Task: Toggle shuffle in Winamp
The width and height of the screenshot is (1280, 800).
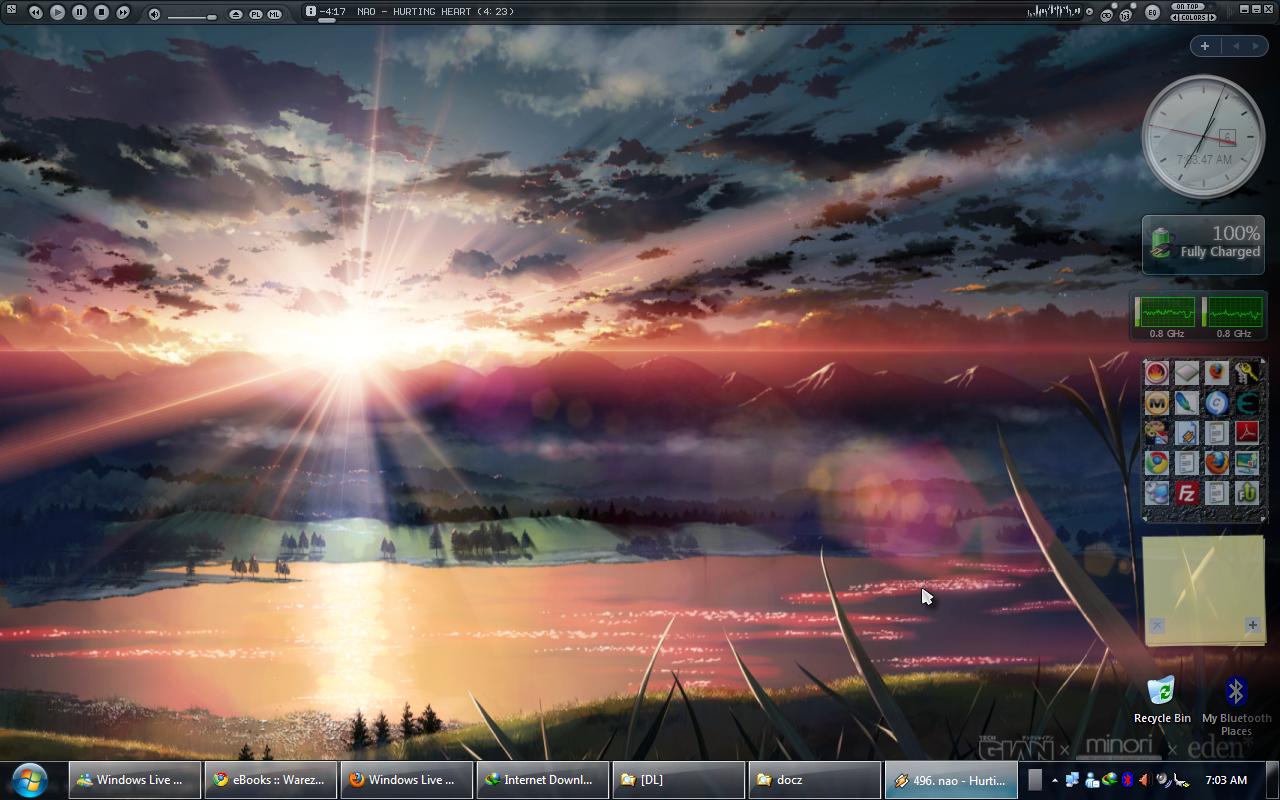Action: 1107,14
